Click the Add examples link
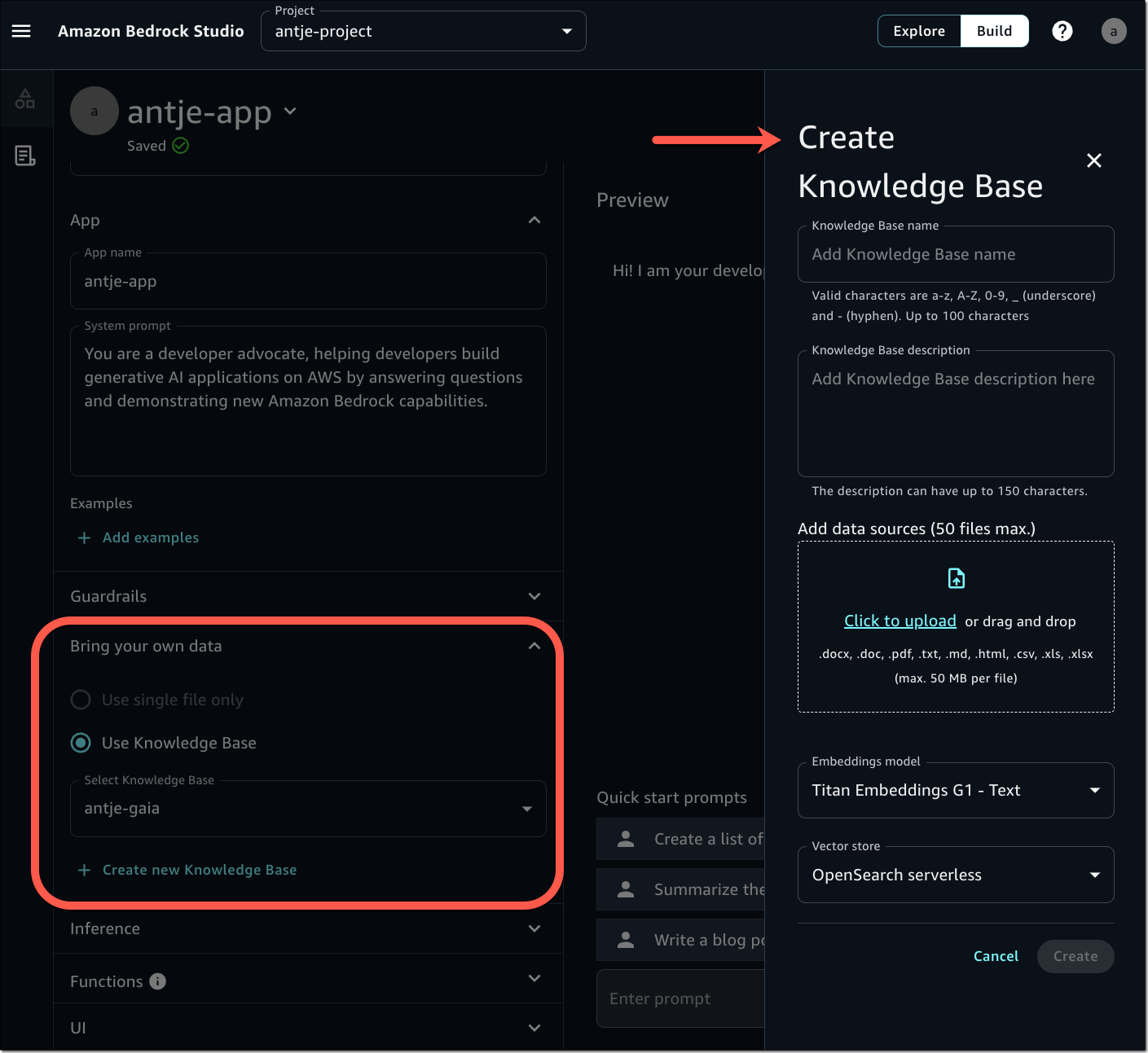 151,537
